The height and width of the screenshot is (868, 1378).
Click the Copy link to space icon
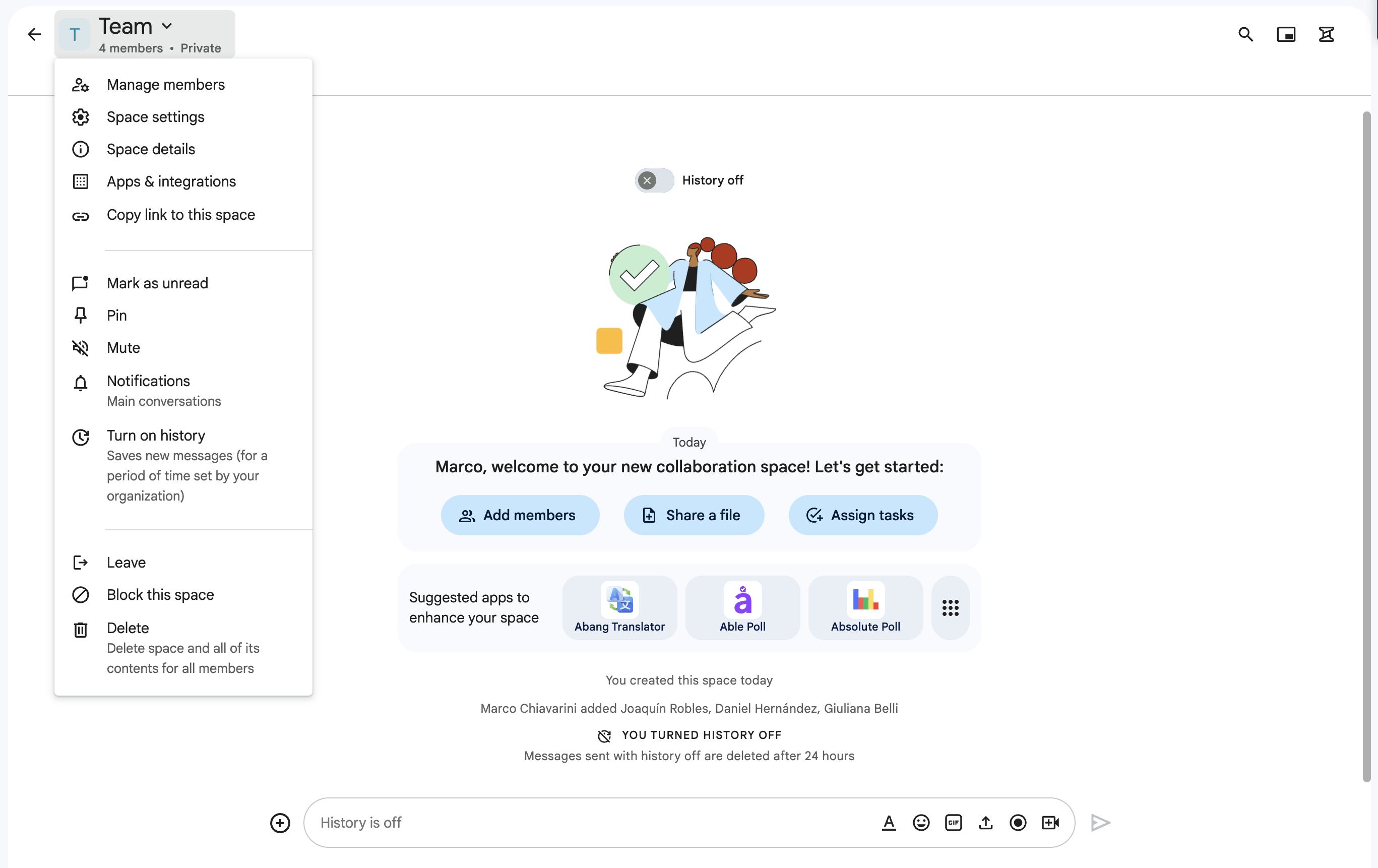(x=81, y=214)
